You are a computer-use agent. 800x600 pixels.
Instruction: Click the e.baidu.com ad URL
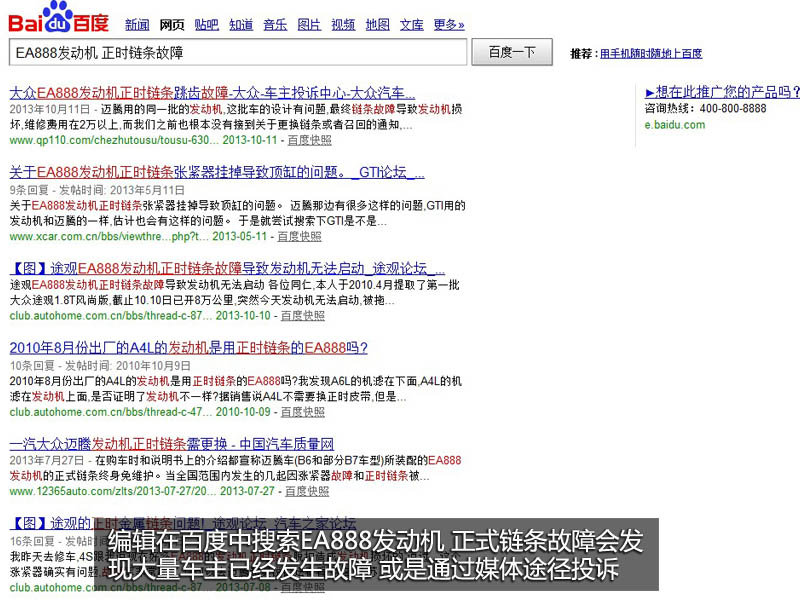point(675,125)
